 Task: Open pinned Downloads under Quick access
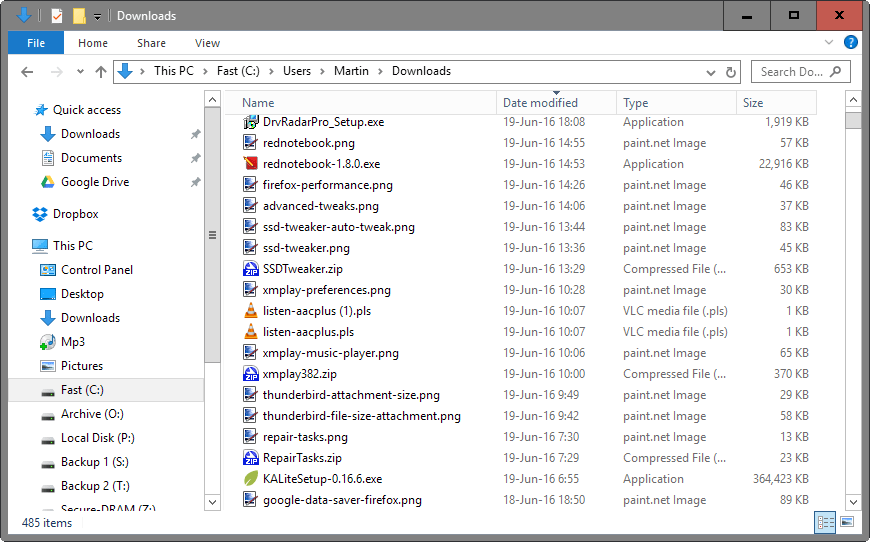90,134
